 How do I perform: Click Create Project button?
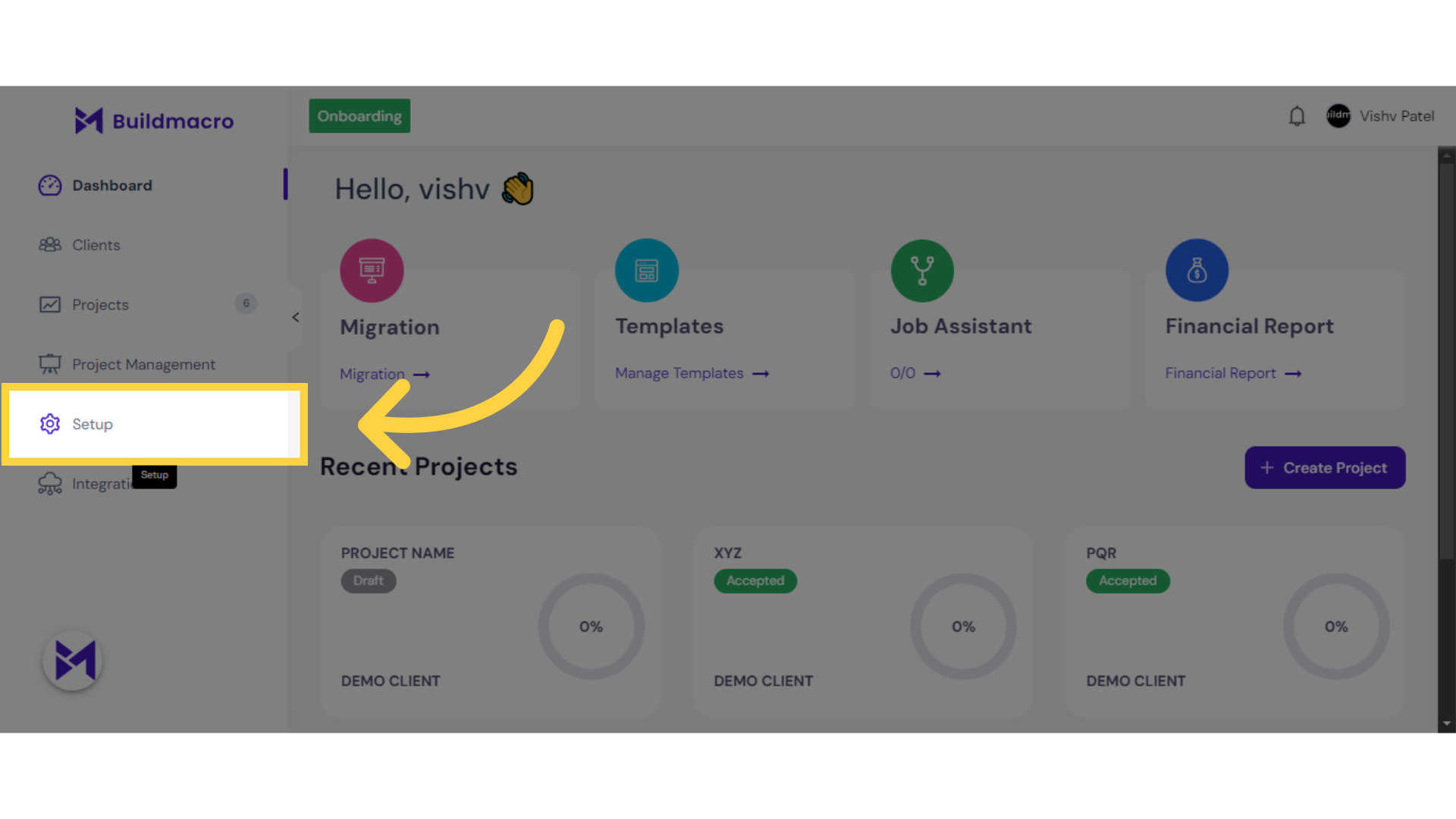1324,467
